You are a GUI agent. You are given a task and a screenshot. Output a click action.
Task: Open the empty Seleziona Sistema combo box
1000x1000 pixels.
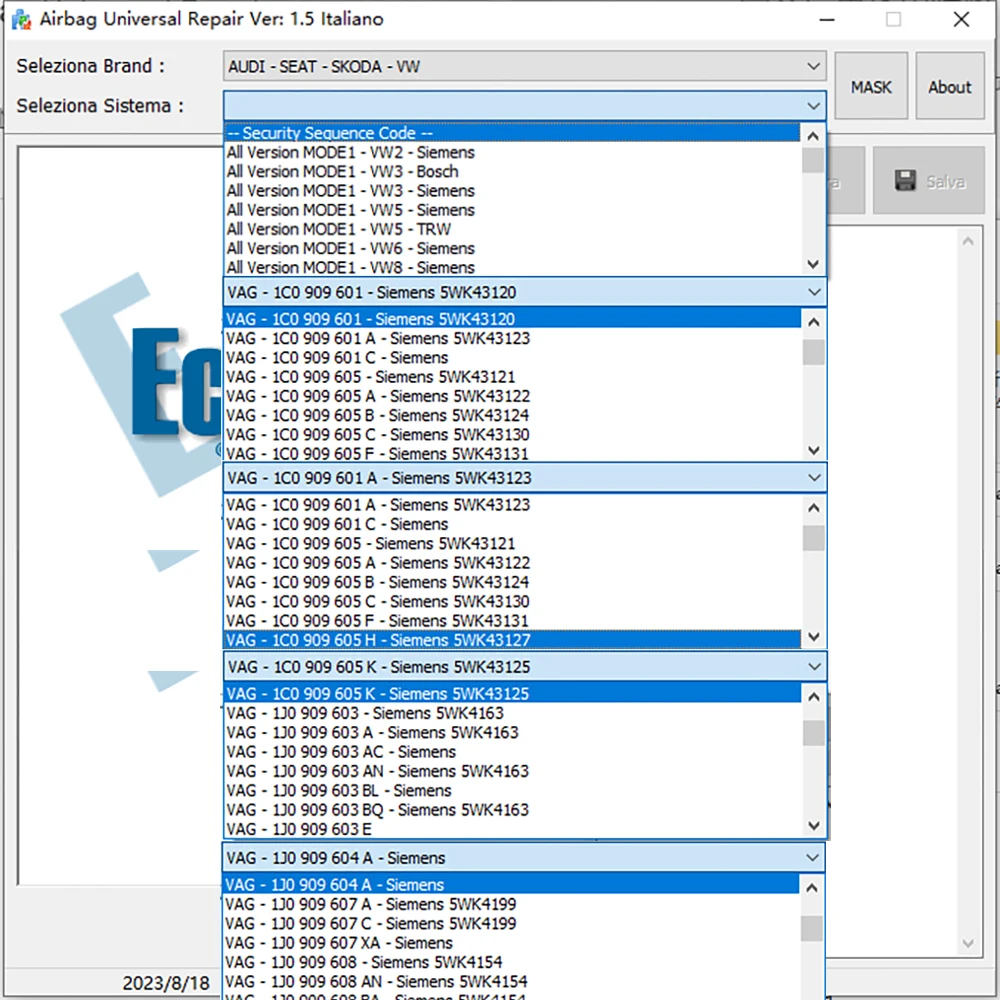point(524,105)
